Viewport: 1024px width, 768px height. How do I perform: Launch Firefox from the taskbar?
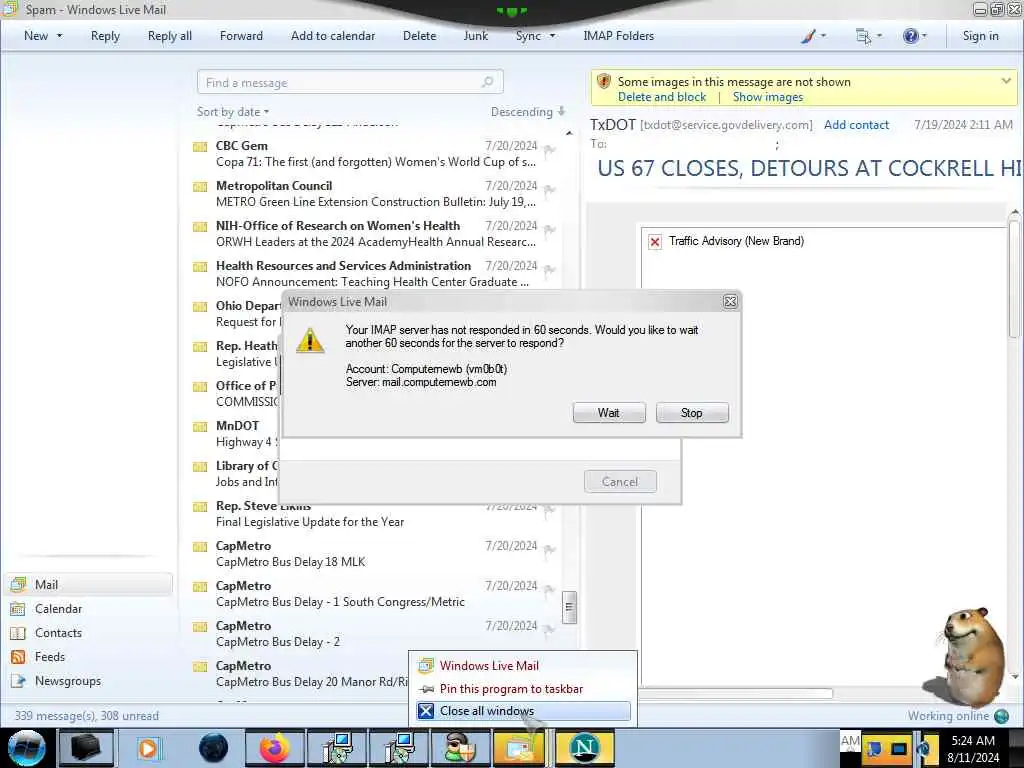(275, 748)
